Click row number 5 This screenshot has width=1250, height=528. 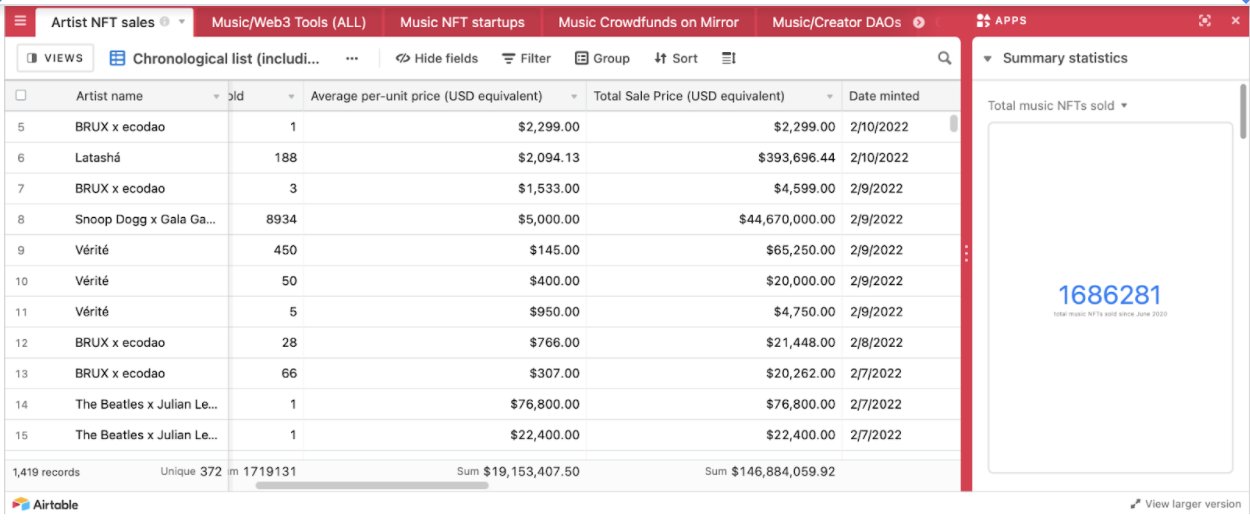tap(21, 127)
